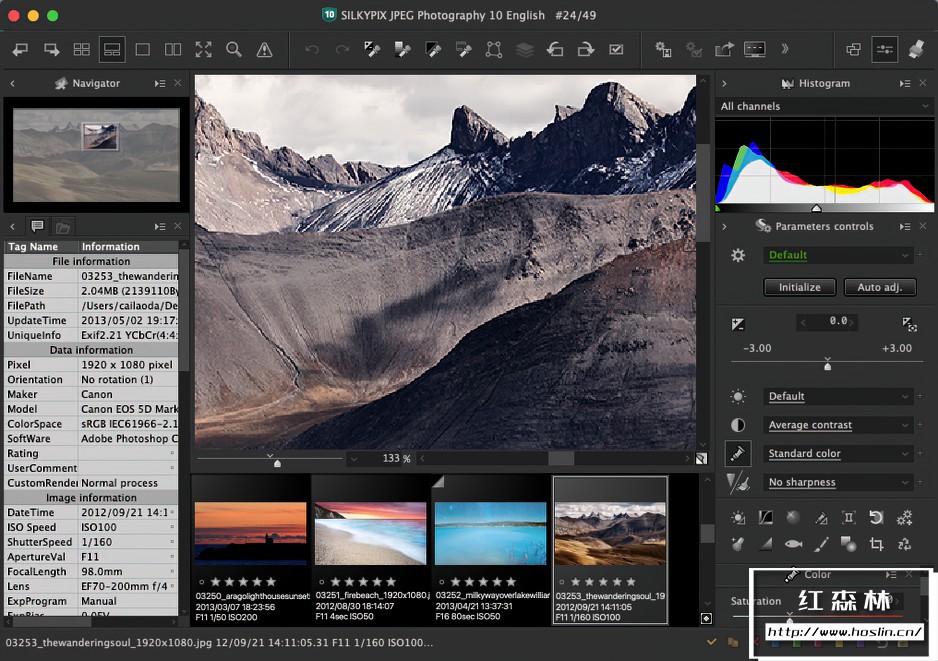This screenshot has width=938, height=661.
Task: Click the full screen preview toolbar icon
Action: (203, 49)
